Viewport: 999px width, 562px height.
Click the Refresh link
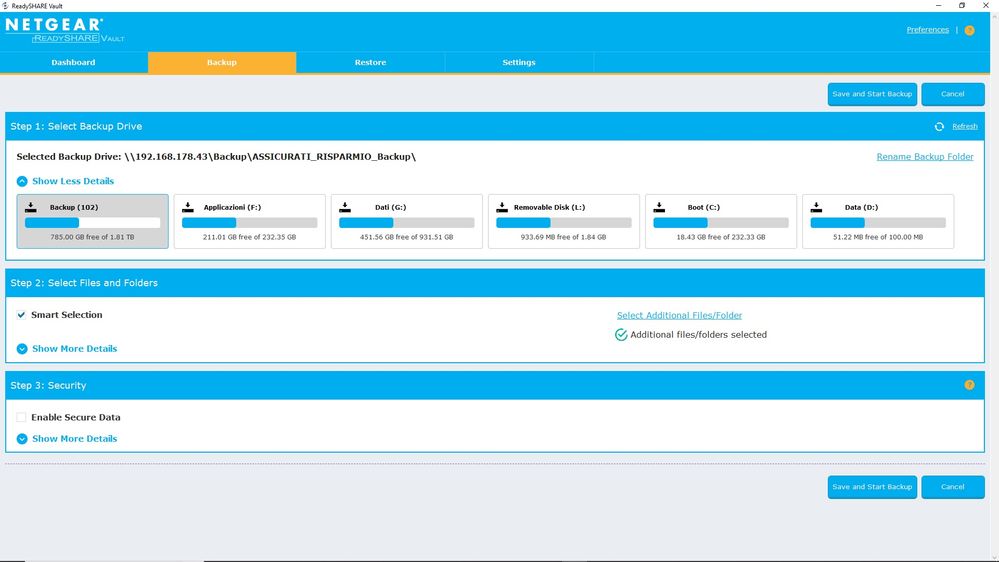point(965,126)
